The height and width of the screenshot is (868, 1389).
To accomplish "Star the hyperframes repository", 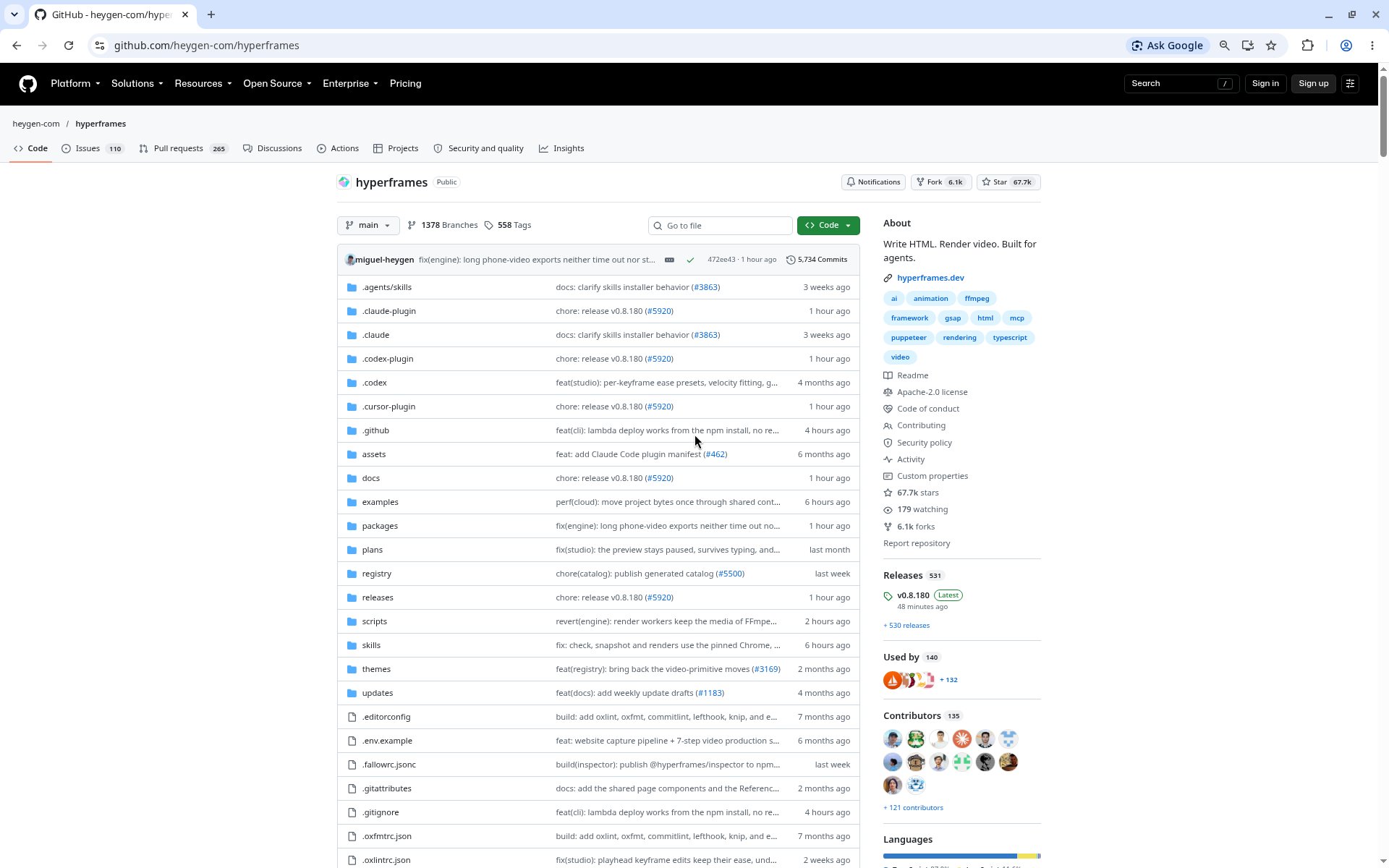I will coord(1008,182).
